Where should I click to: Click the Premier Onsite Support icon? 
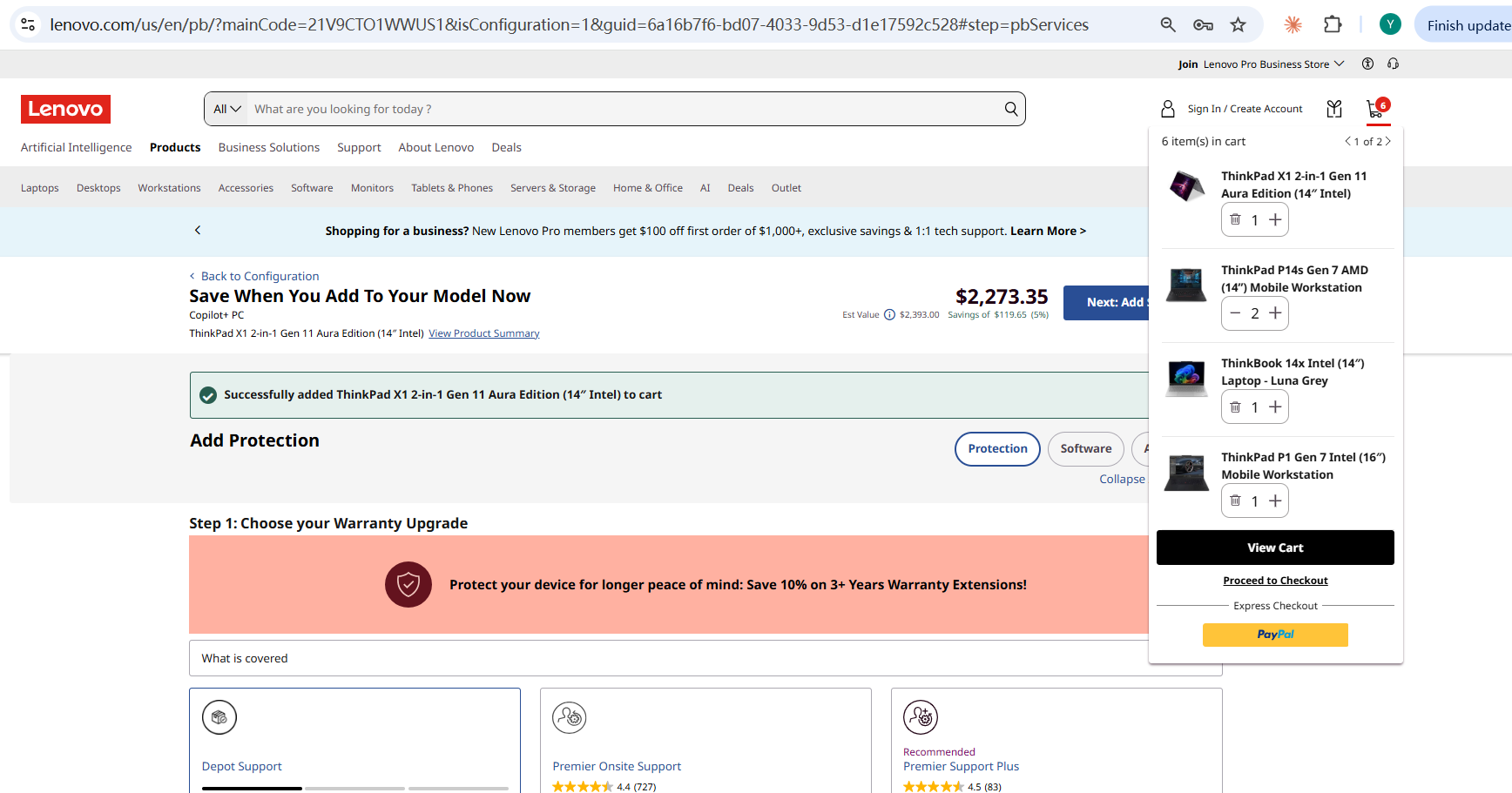570,717
